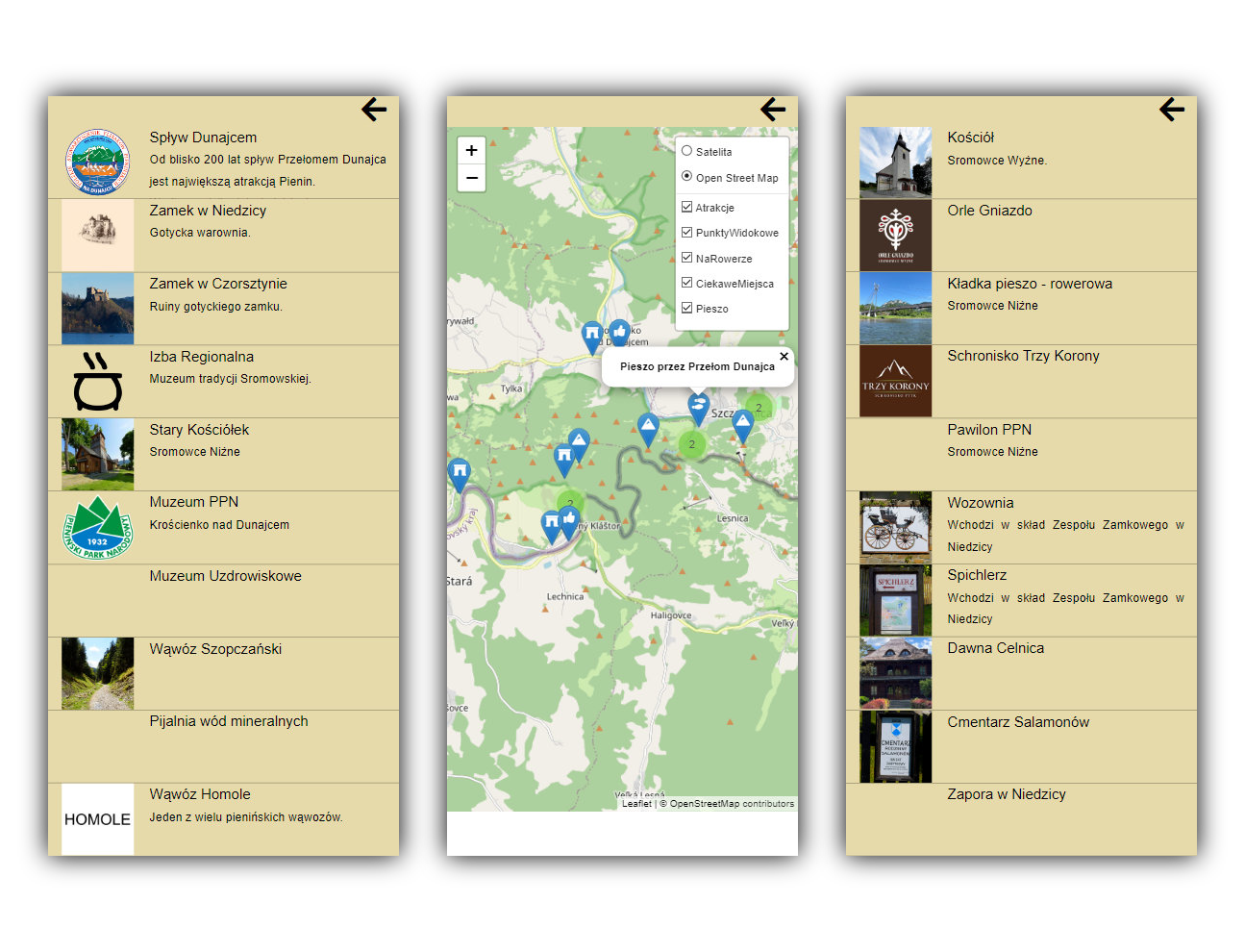Open the Zamek w Niedzicy entry
The image size is (1245, 952).
pos(208,211)
